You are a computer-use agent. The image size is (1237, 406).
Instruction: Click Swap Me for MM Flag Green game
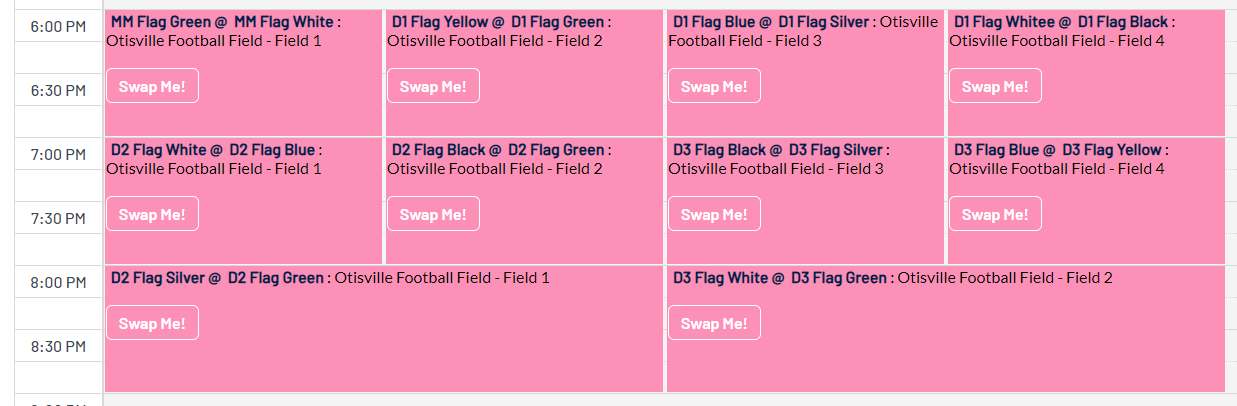point(152,86)
